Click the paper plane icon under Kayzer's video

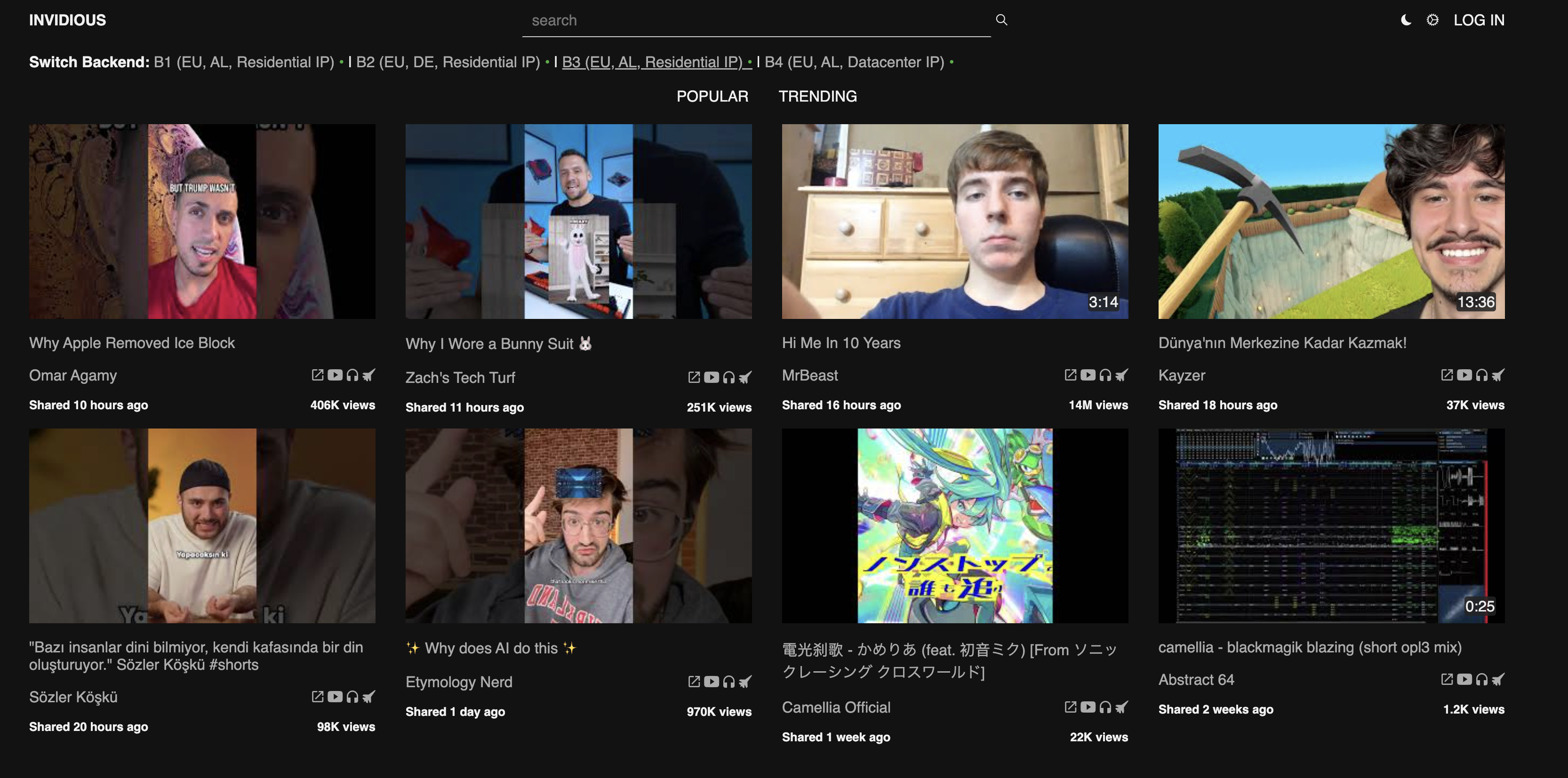pyautogui.click(x=1499, y=375)
